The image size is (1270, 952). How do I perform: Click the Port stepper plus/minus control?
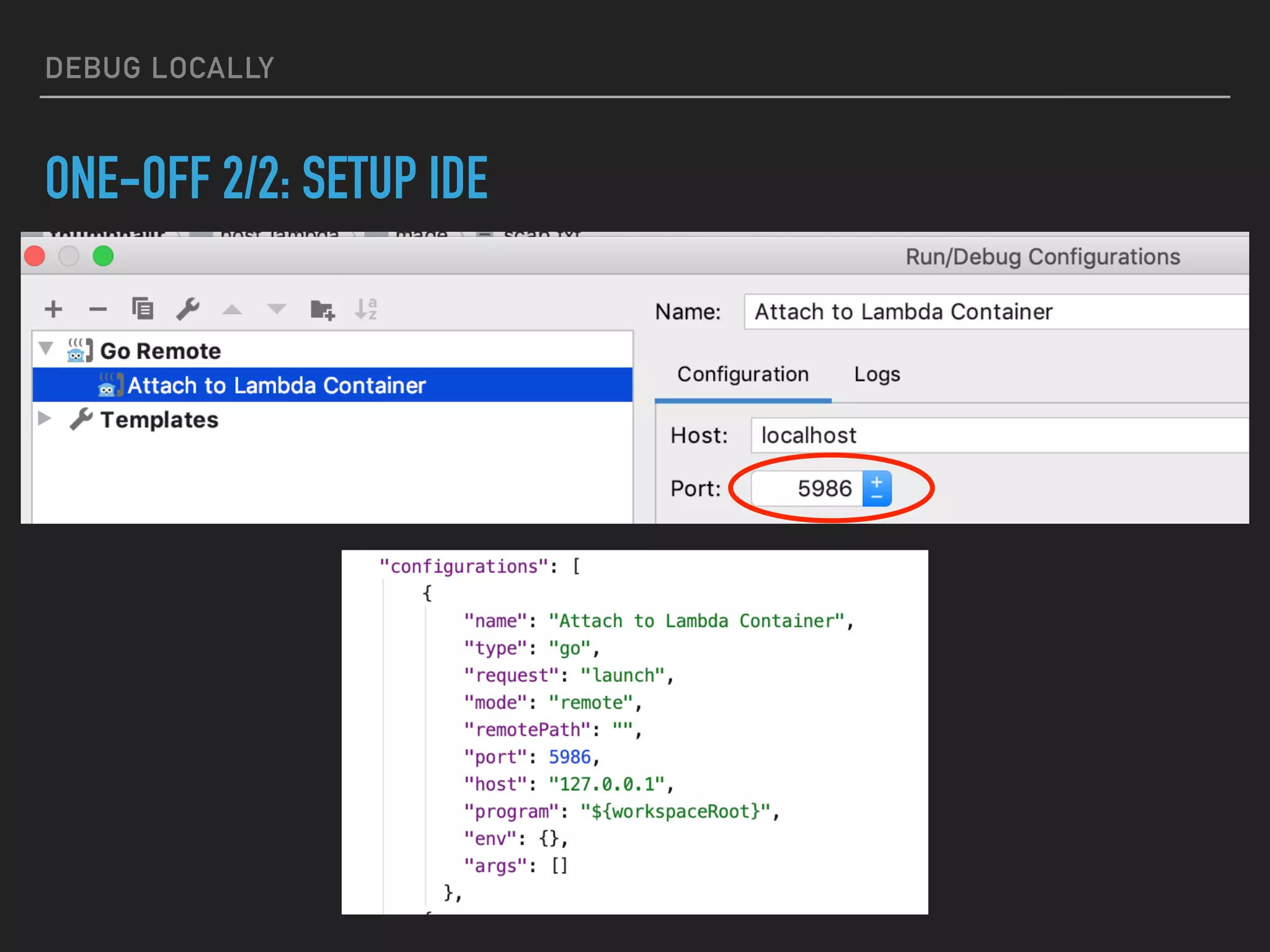click(877, 488)
